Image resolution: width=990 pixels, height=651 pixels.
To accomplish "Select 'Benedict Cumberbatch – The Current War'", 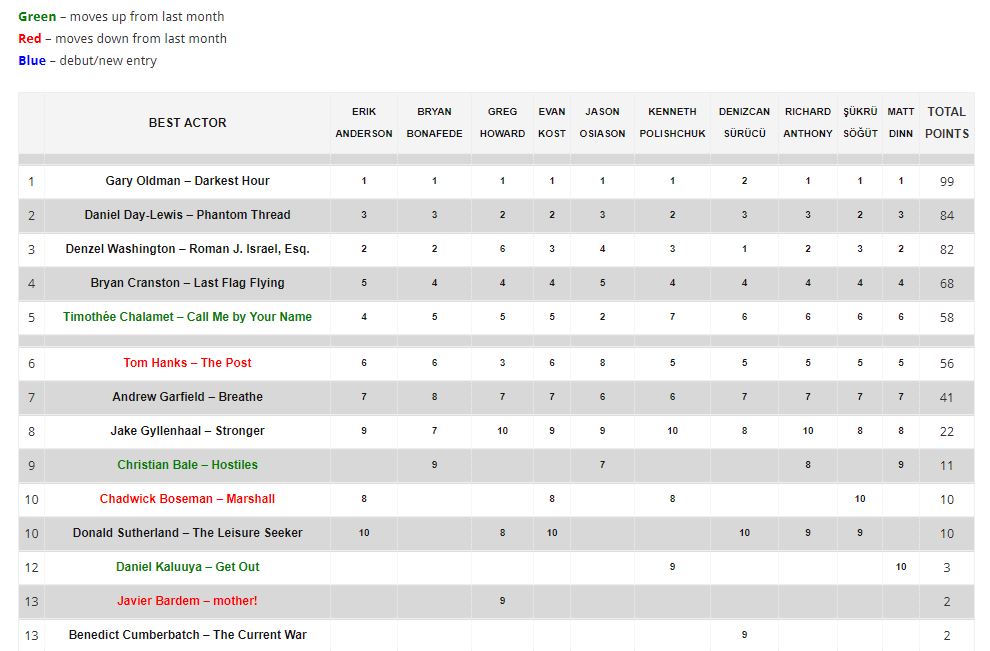I will 188,635.
